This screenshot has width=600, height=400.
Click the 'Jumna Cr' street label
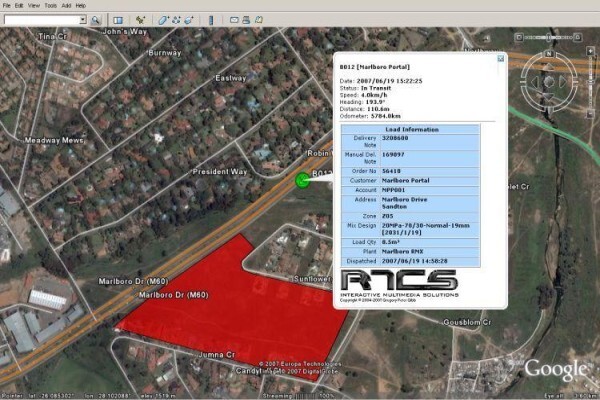pos(217,355)
